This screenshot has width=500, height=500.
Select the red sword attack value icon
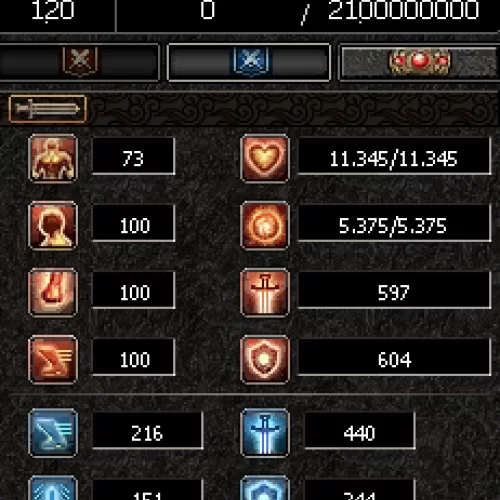(265, 293)
